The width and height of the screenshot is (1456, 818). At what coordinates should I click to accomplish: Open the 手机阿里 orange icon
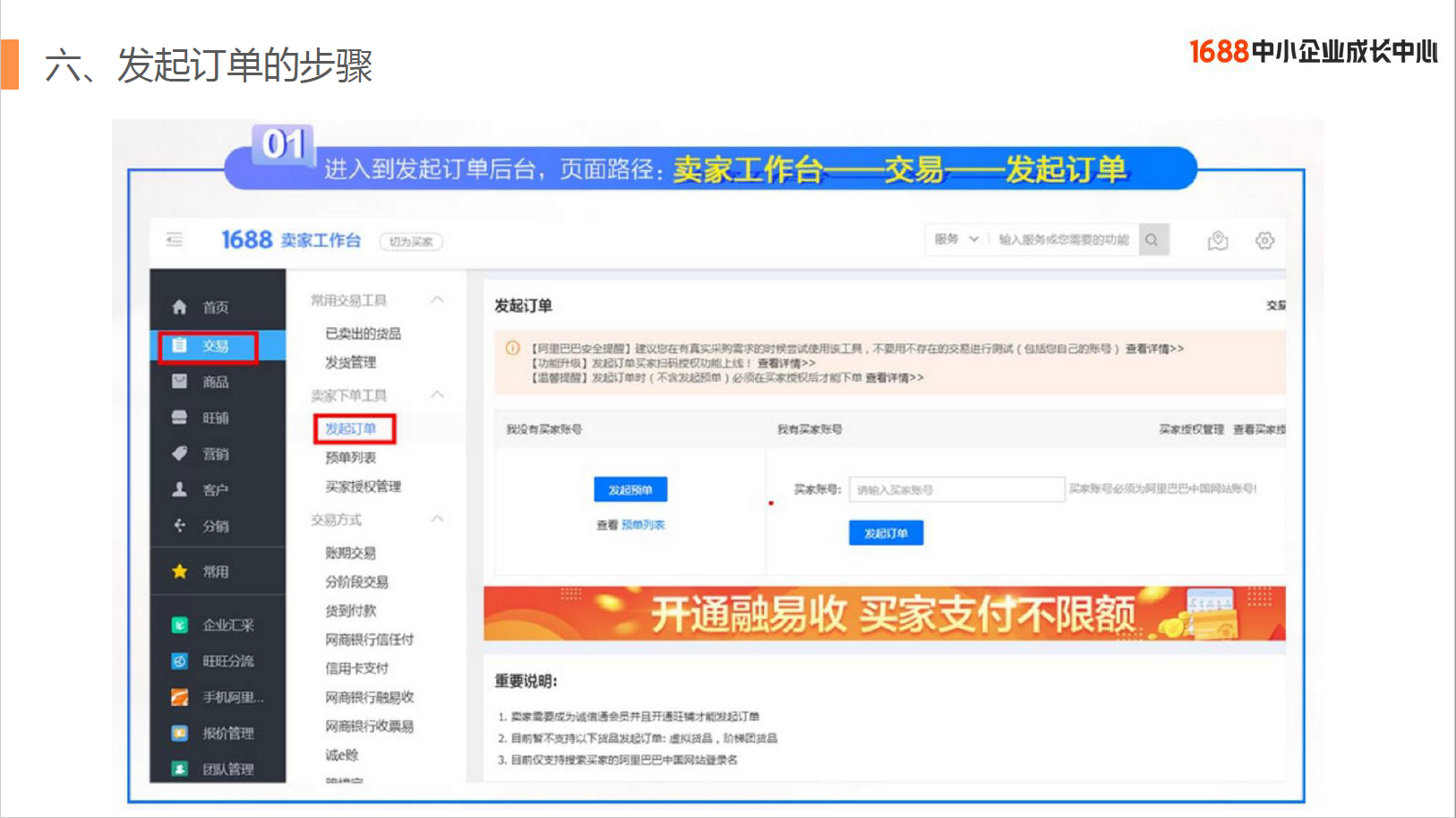(x=180, y=696)
